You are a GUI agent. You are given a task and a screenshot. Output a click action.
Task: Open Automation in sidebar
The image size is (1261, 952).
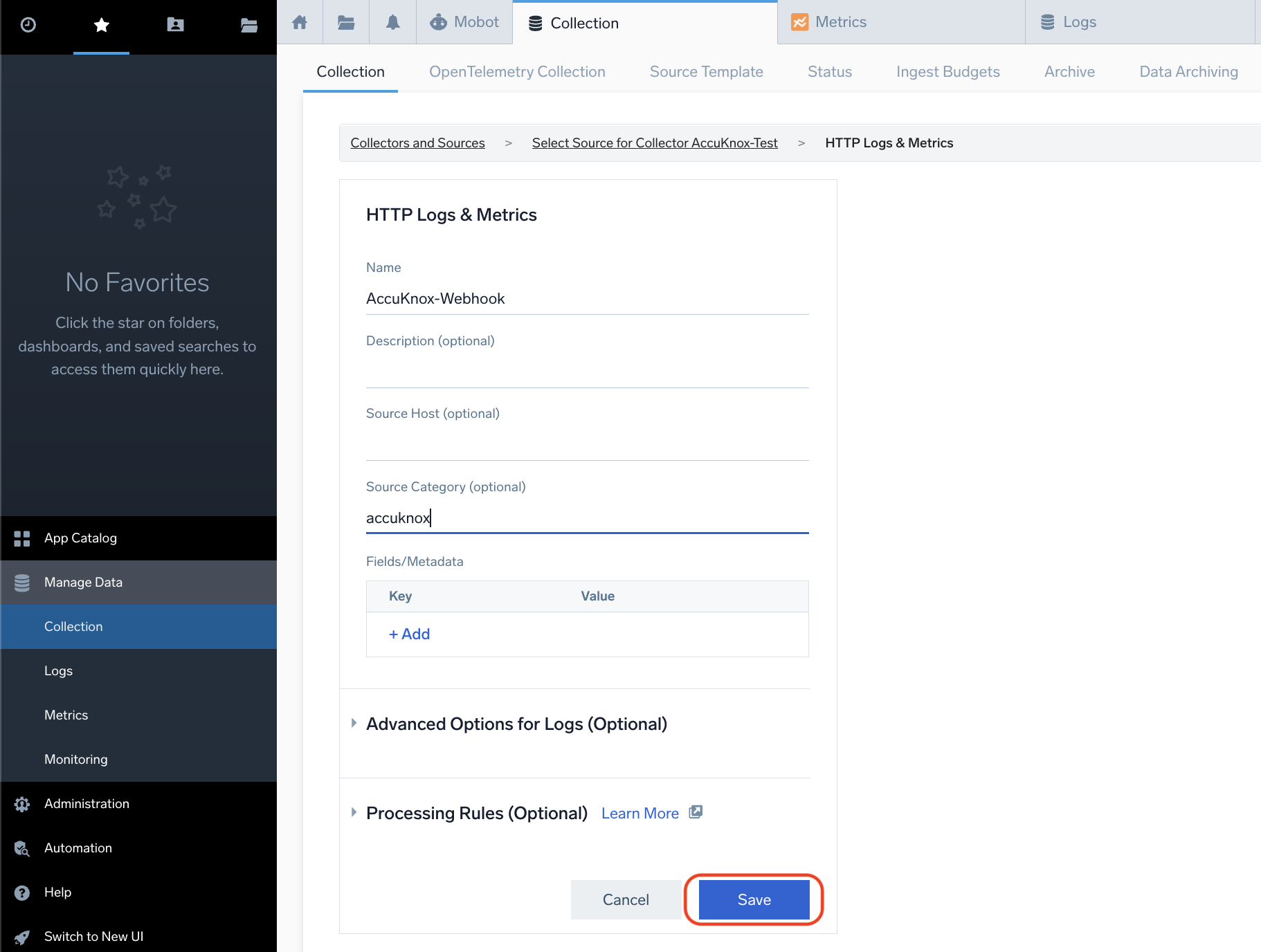point(138,848)
